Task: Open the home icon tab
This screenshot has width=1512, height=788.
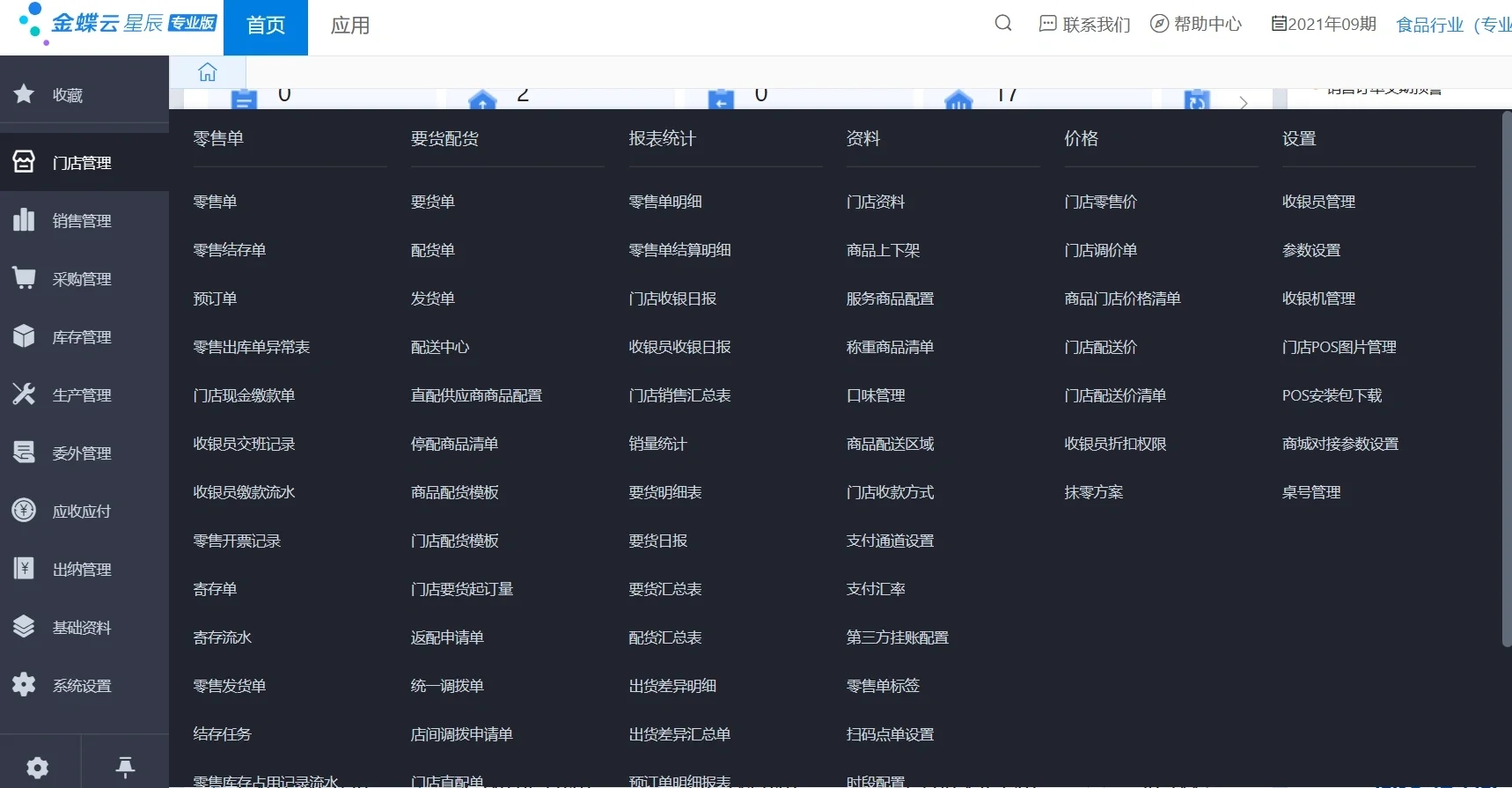Action: [x=208, y=72]
